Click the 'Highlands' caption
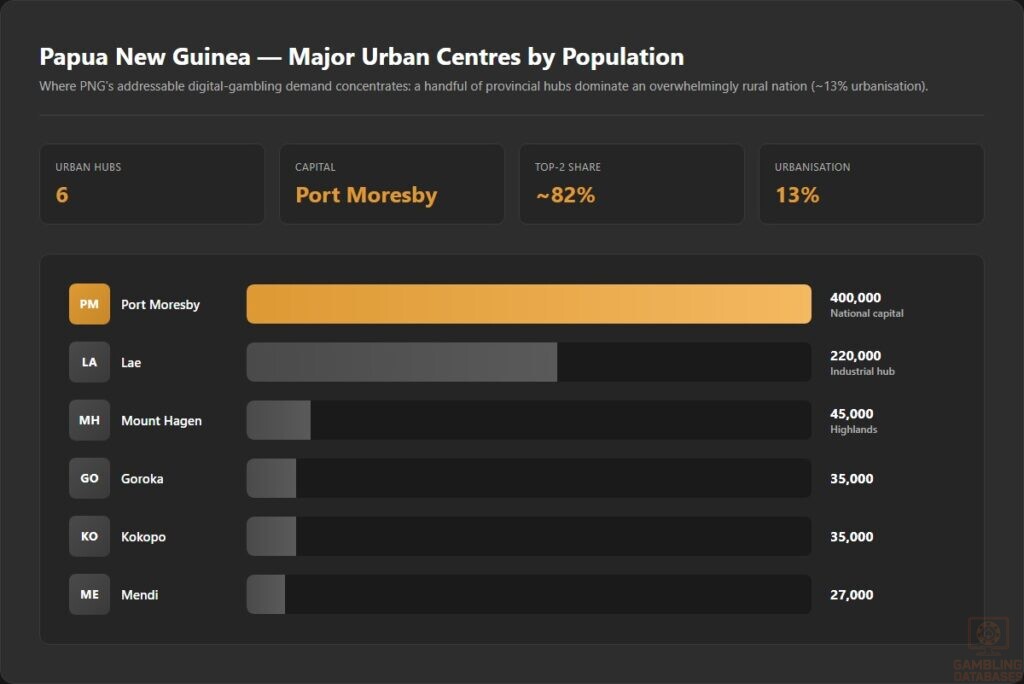 pos(854,429)
